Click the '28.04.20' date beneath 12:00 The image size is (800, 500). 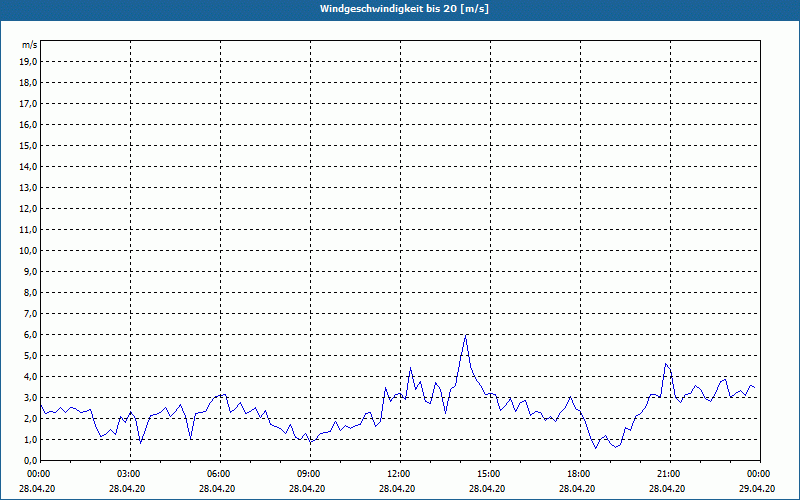[397, 488]
